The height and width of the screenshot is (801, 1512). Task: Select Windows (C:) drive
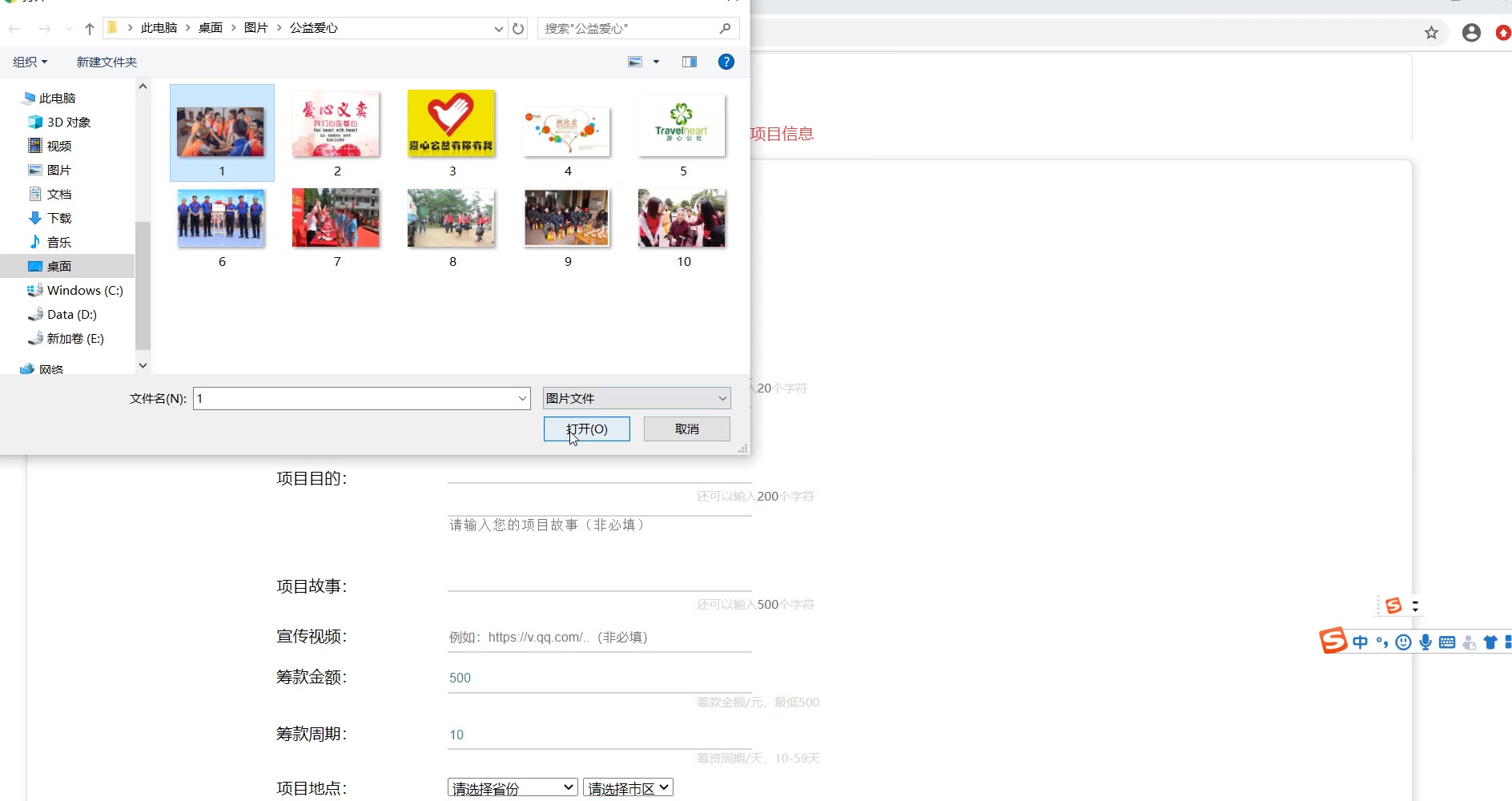point(75,290)
